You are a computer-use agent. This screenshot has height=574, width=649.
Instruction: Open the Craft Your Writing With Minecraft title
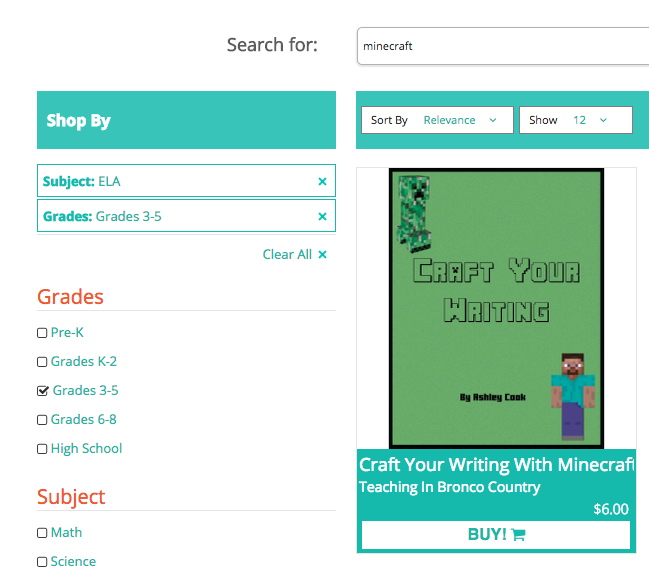coord(497,465)
